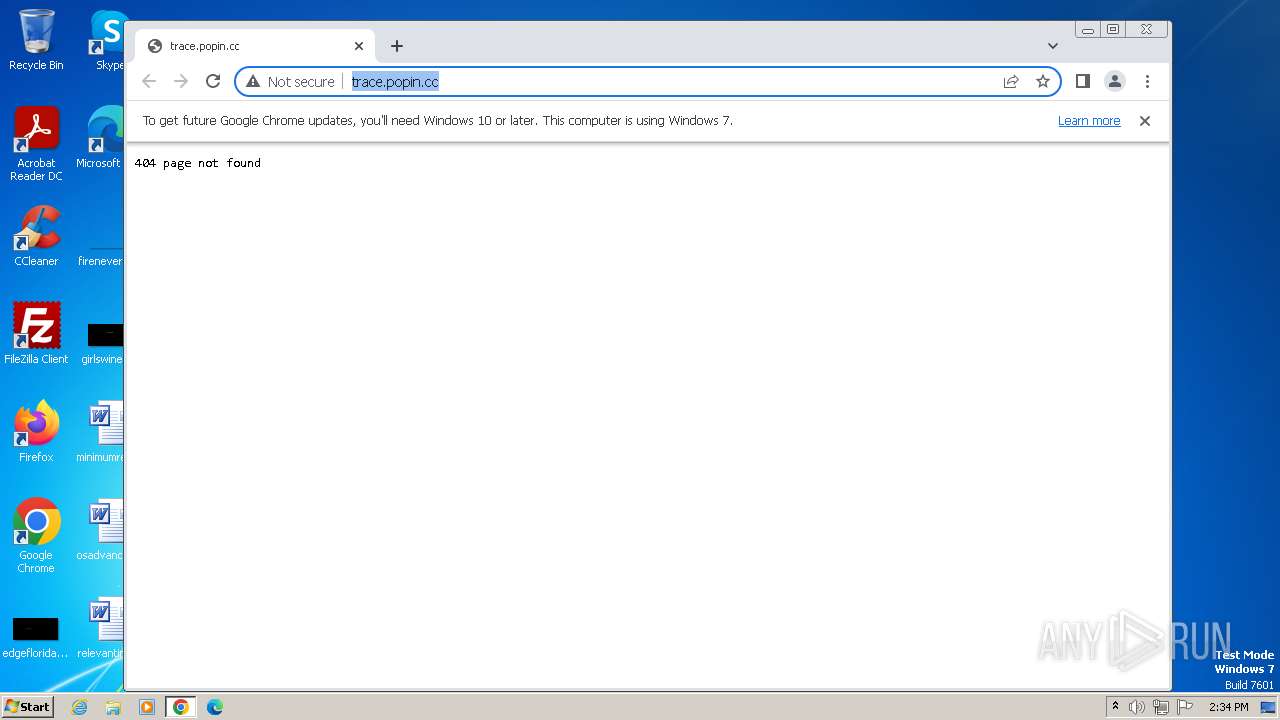Open Firefox desktop shortcut
This screenshot has width=1280, height=720.
(x=36, y=431)
